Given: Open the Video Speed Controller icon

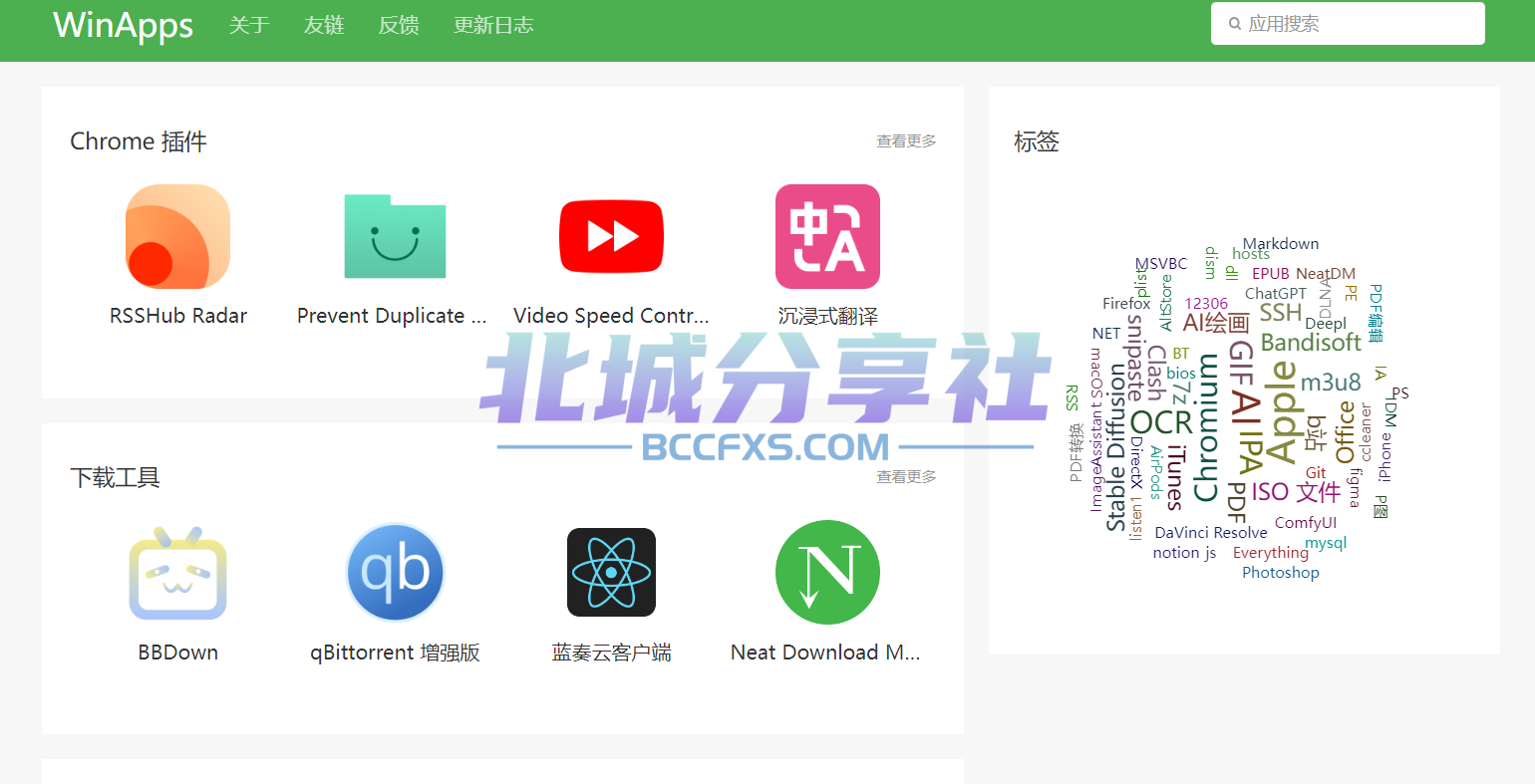Looking at the screenshot, I should (611, 237).
